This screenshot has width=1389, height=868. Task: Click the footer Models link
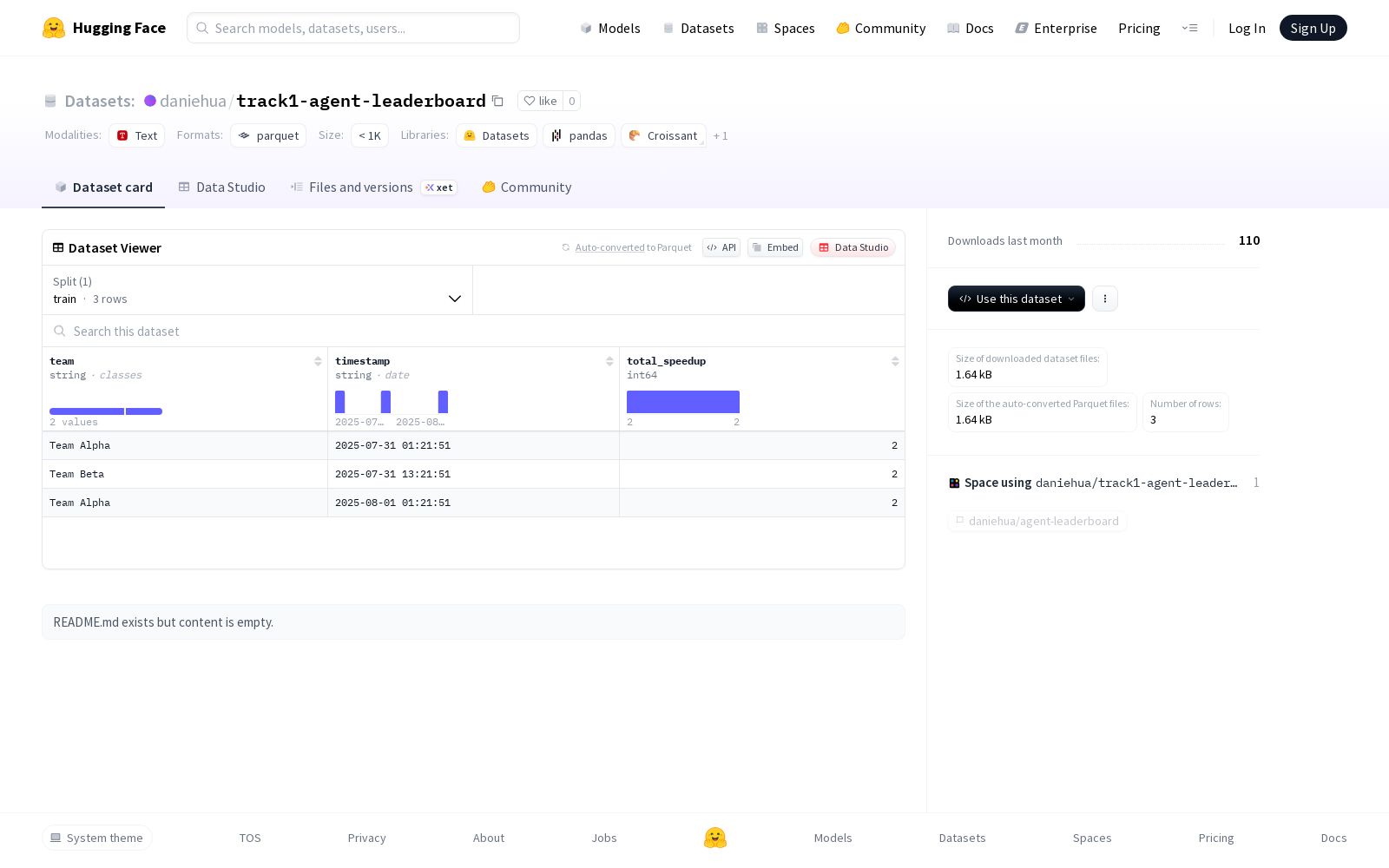833,838
